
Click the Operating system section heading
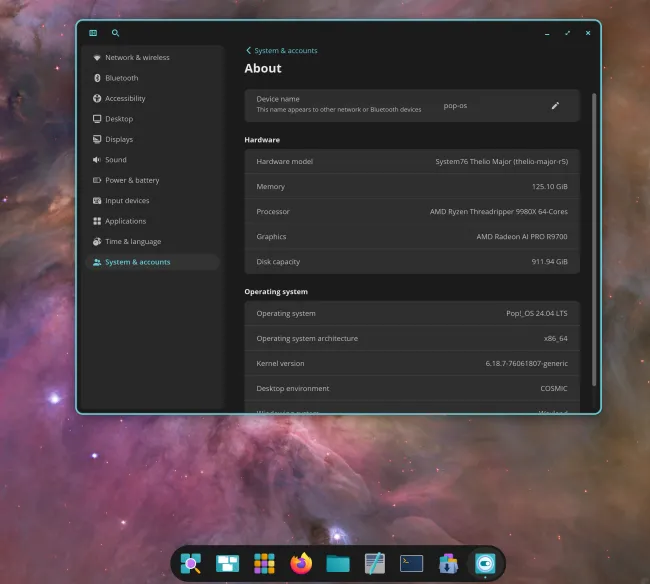click(x=276, y=292)
